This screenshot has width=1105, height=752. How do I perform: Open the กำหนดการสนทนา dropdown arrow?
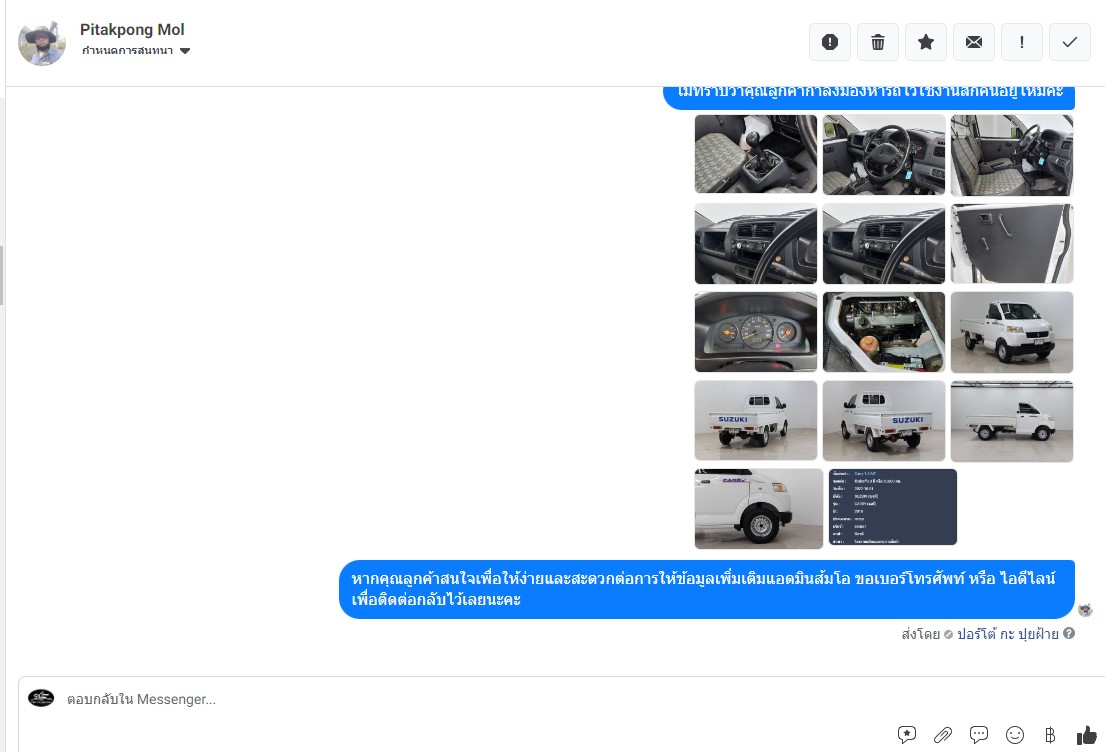tap(185, 51)
